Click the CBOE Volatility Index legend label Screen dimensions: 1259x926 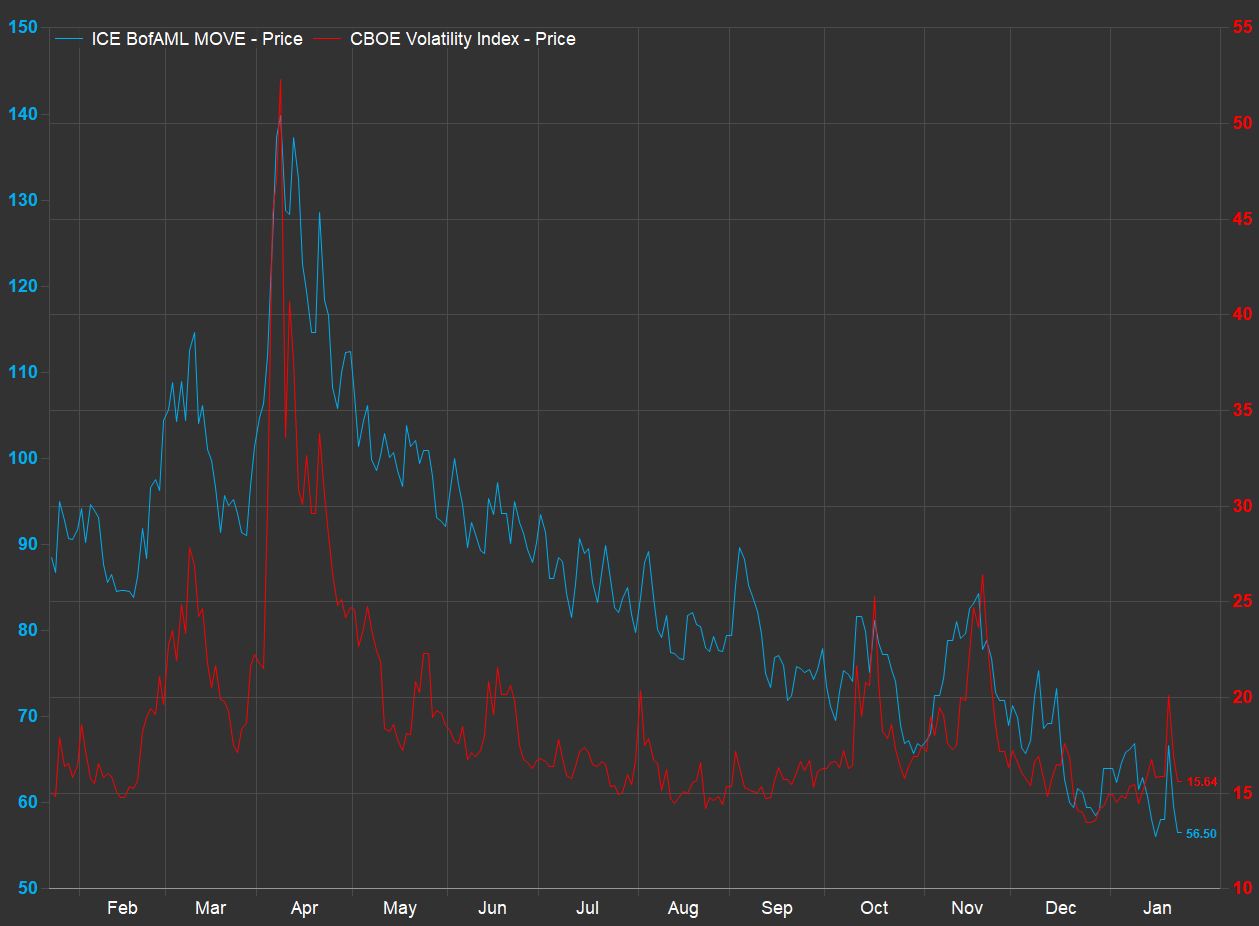(462, 39)
